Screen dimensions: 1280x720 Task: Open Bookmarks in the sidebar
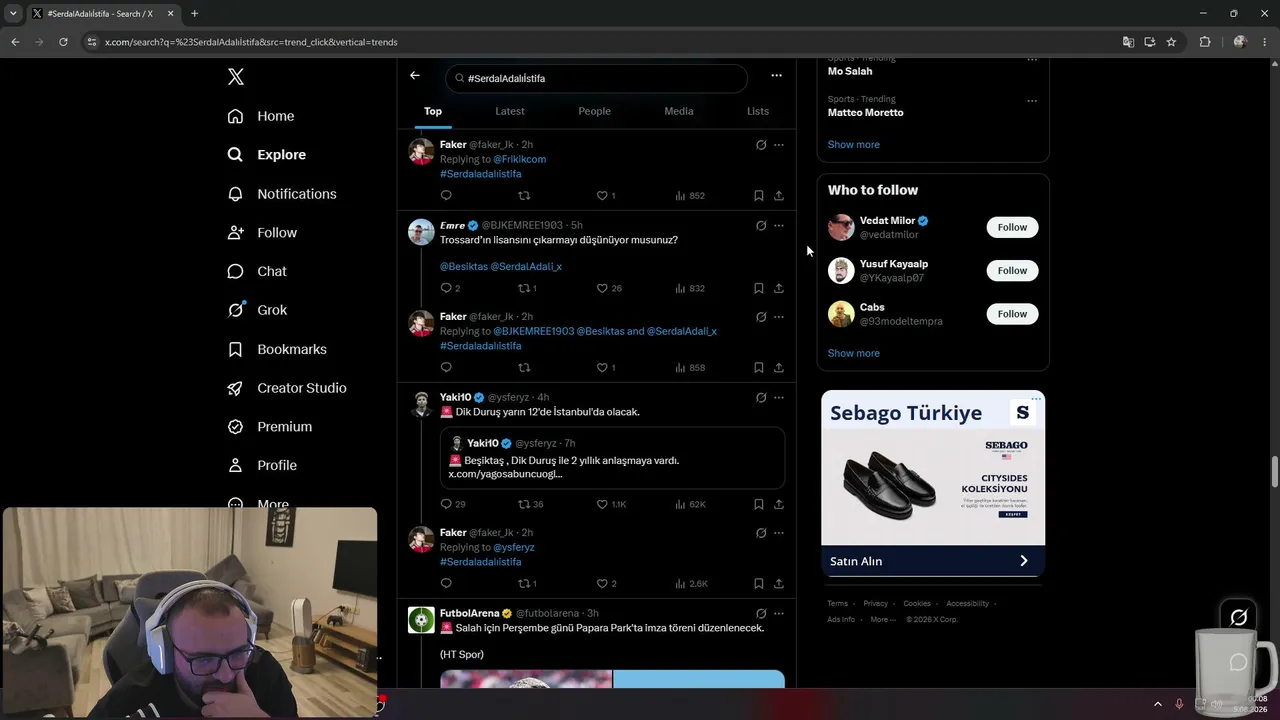[x=277, y=349]
